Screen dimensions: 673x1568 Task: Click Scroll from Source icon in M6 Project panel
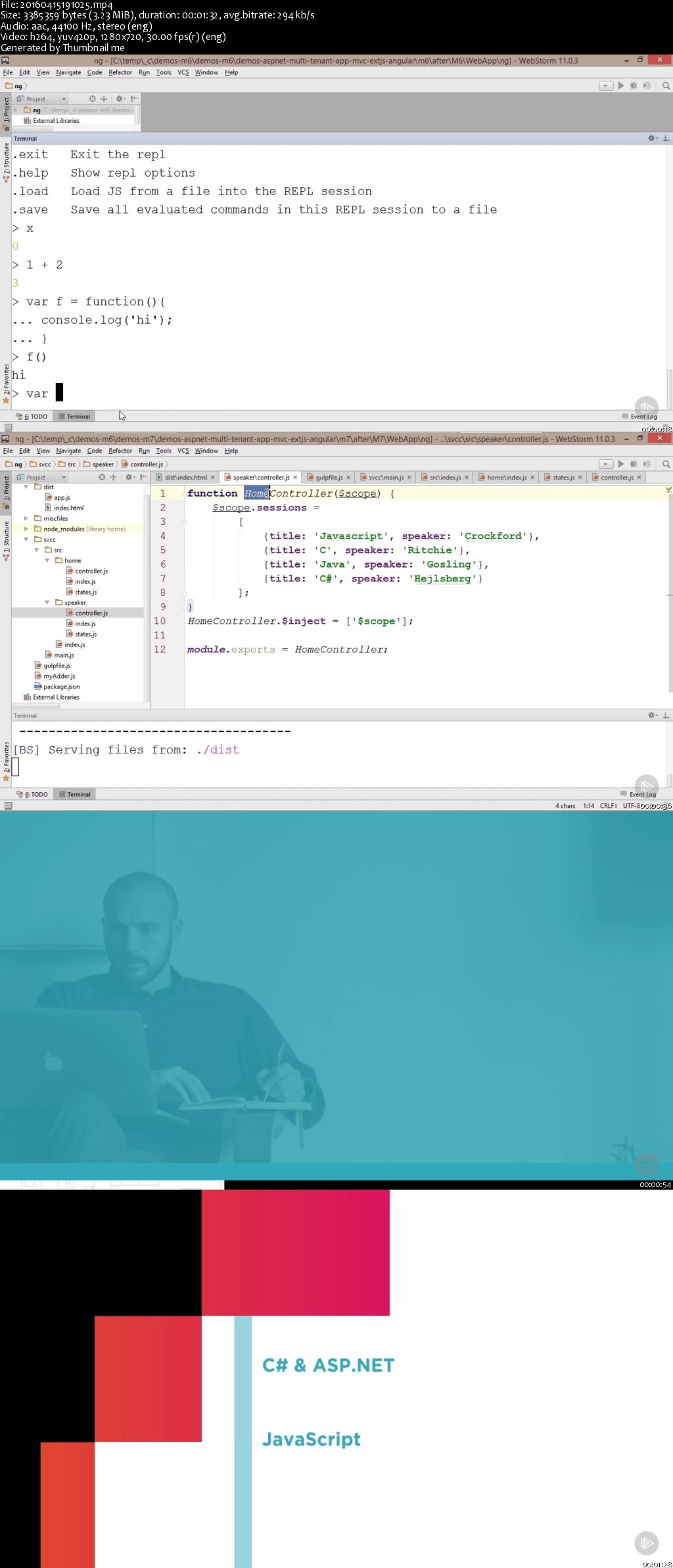[x=93, y=99]
